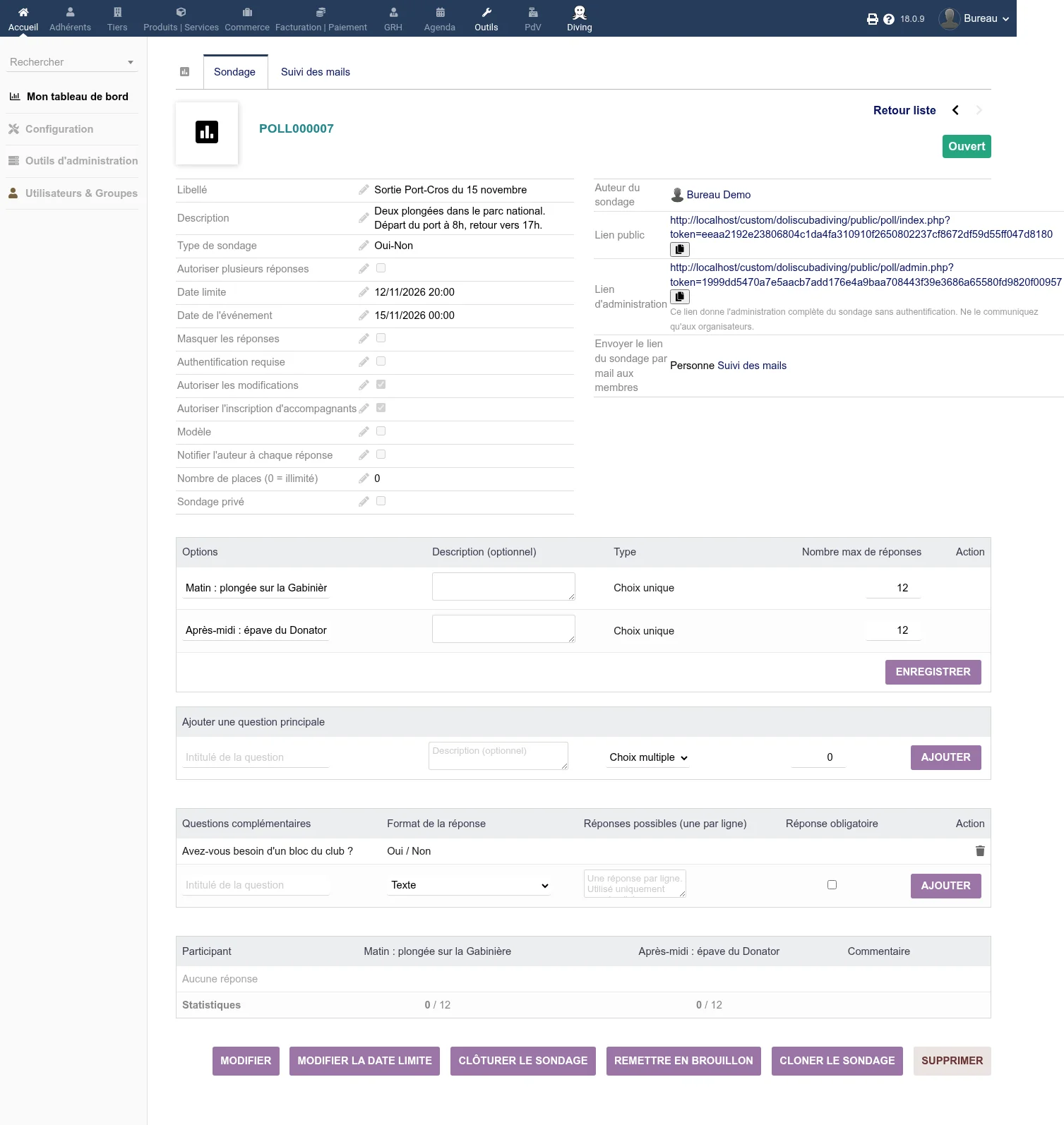Image resolution: width=1064 pixels, height=1125 pixels.
Task: Open the Agenda calendar icon
Action: [x=440, y=12]
